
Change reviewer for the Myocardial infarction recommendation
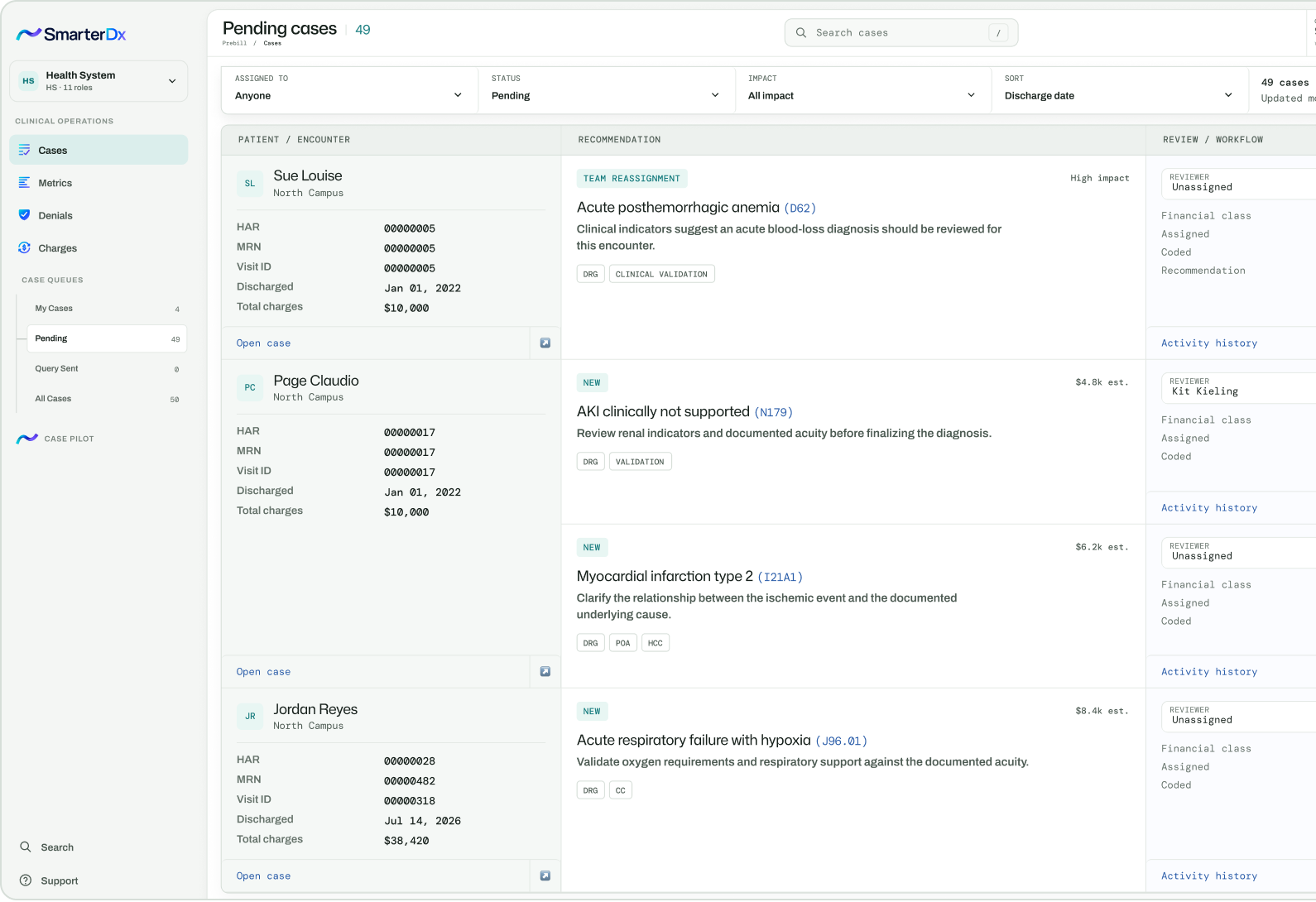pyautogui.click(x=1239, y=552)
